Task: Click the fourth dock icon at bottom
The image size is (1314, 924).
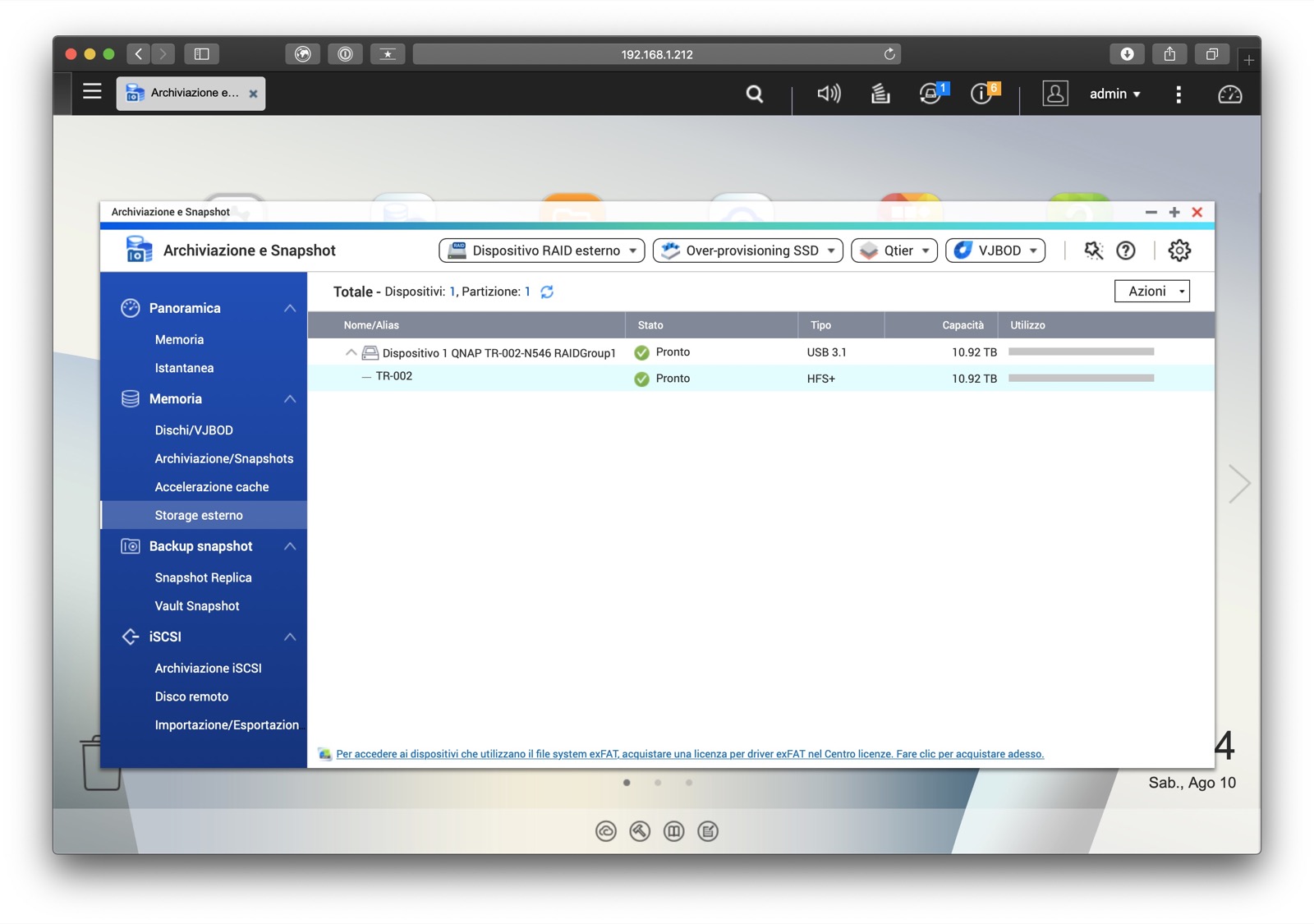Action: point(708,831)
